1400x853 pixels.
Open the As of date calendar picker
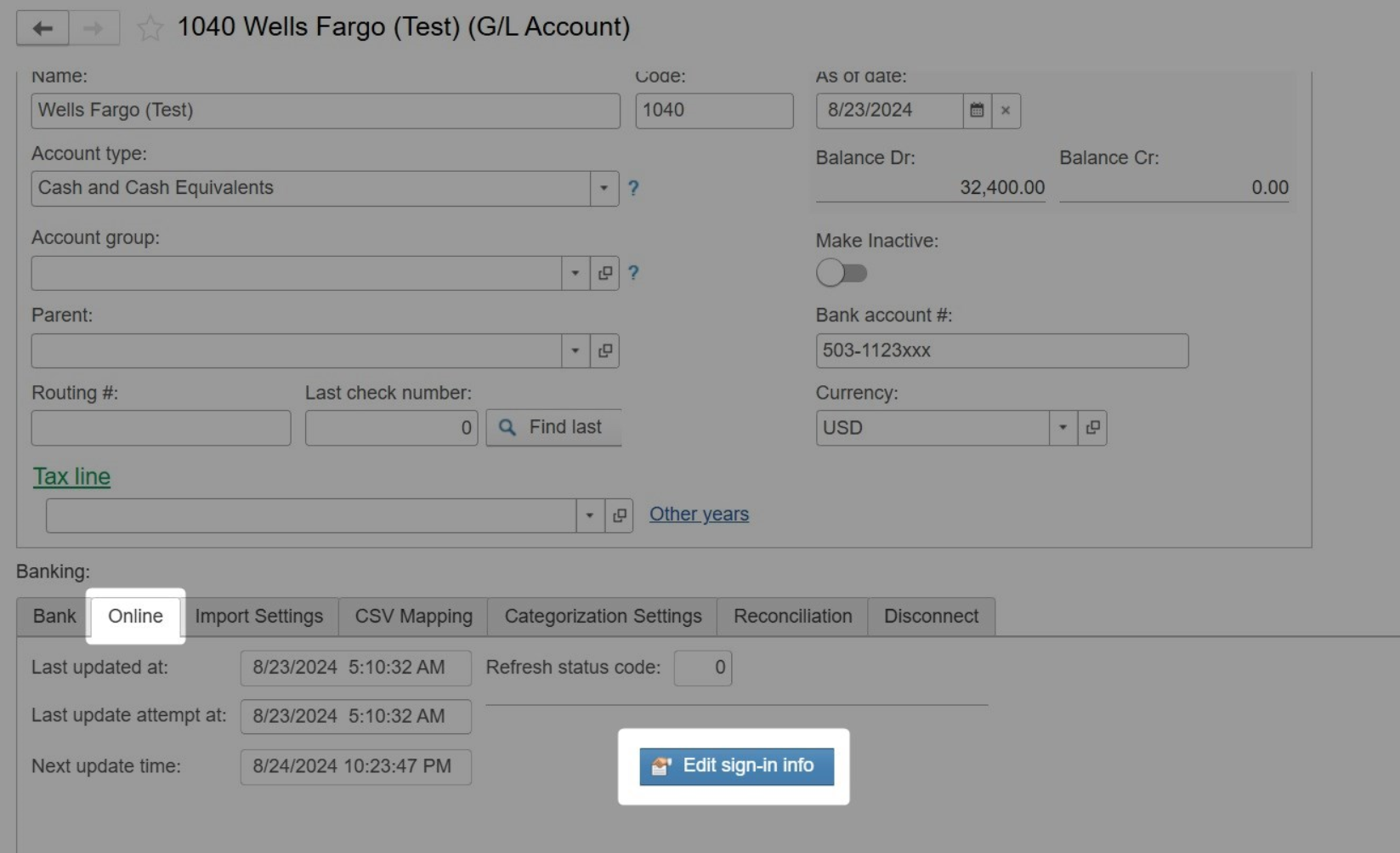click(x=977, y=111)
